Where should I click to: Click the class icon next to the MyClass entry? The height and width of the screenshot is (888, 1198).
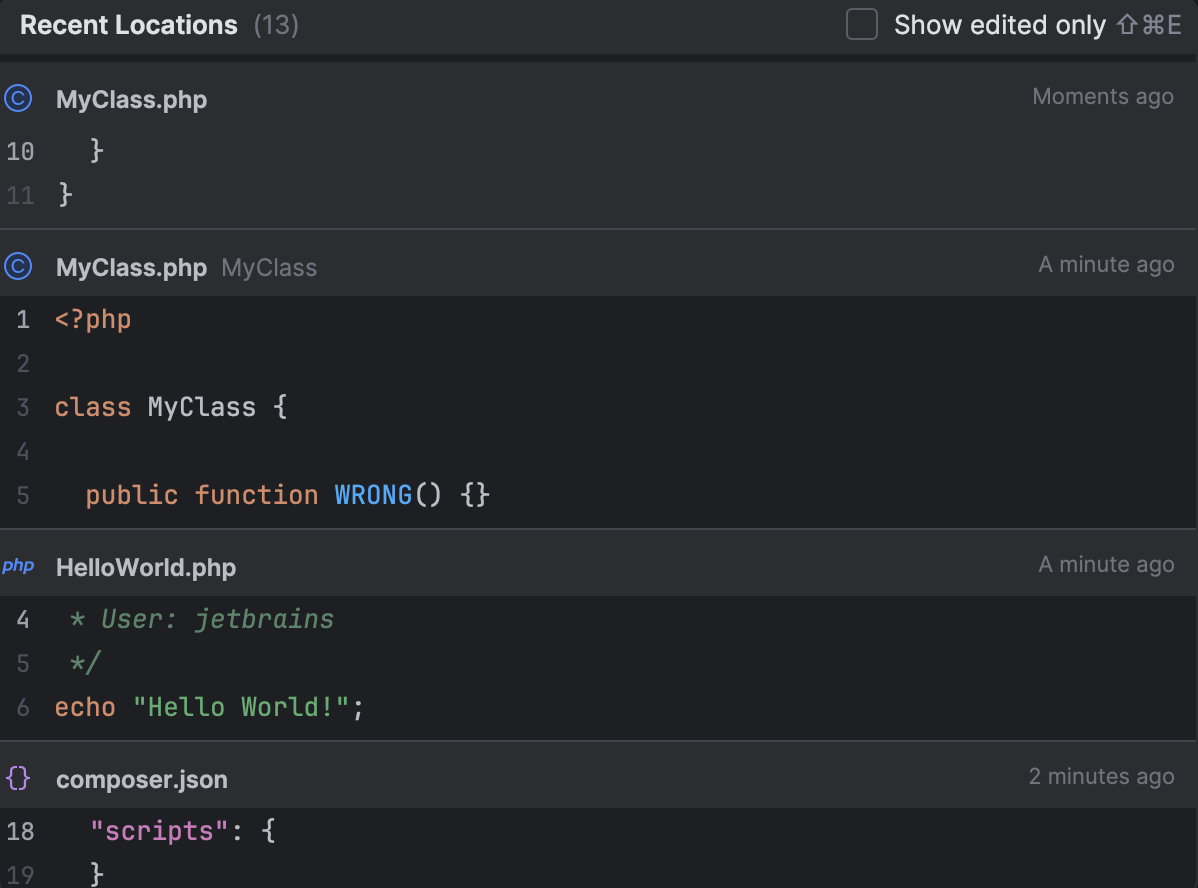coord(19,266)
